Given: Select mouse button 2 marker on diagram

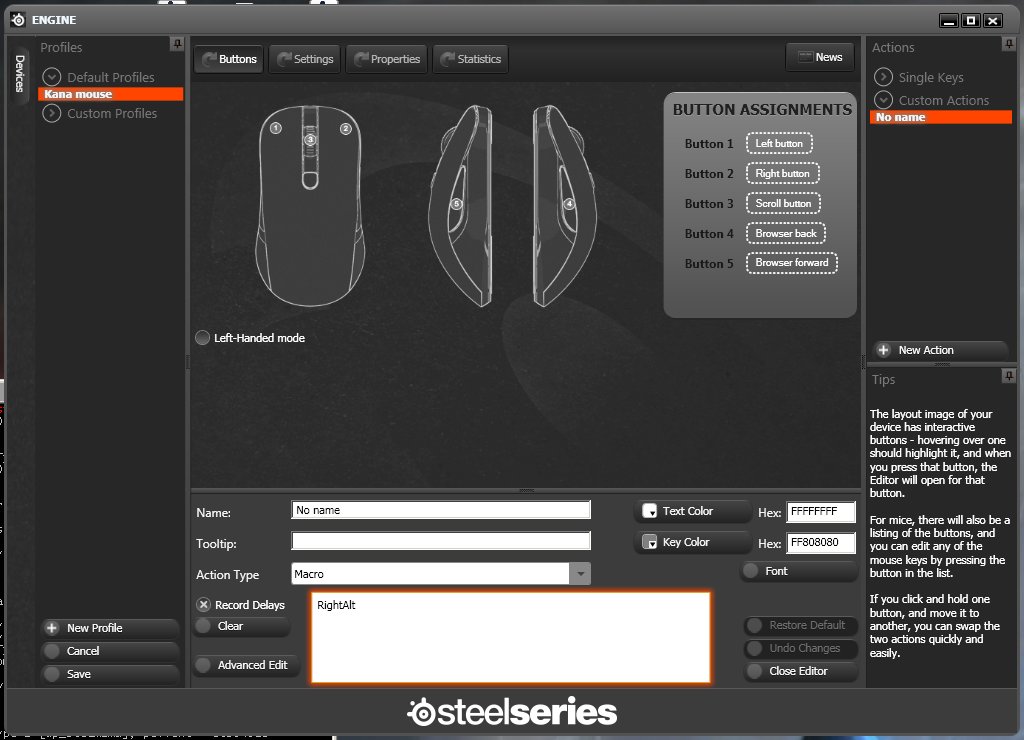Looking at the screenshot, I should pos(345,129).
